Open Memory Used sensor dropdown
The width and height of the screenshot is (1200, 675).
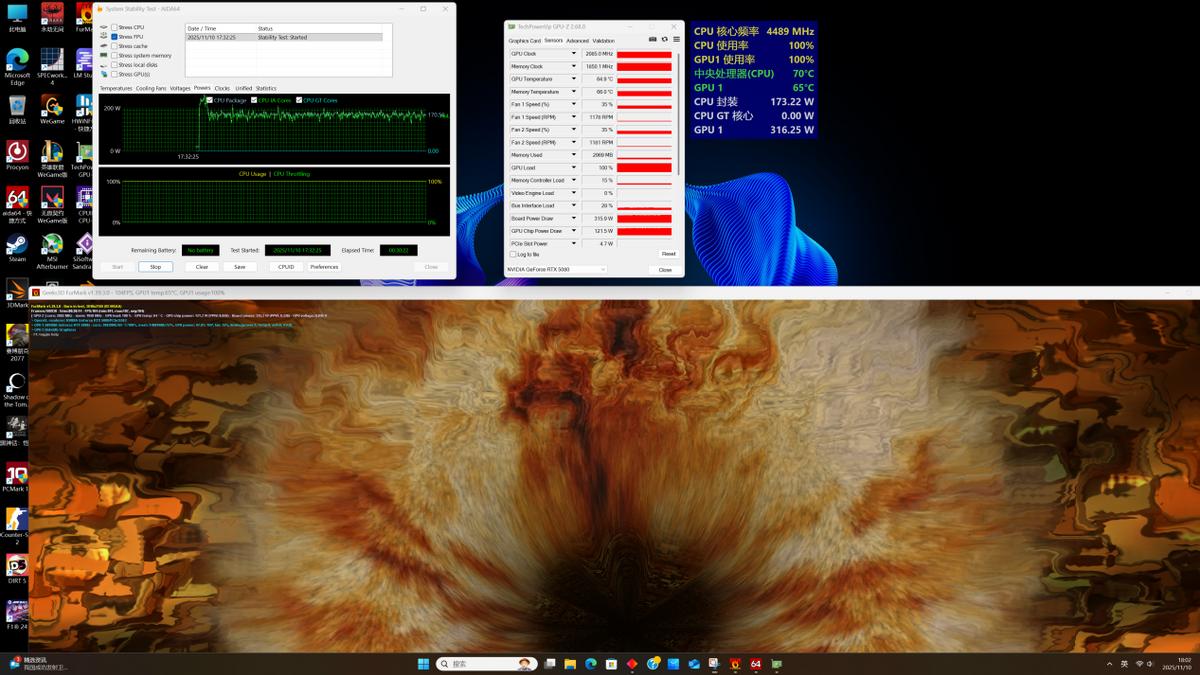[574, 155]
